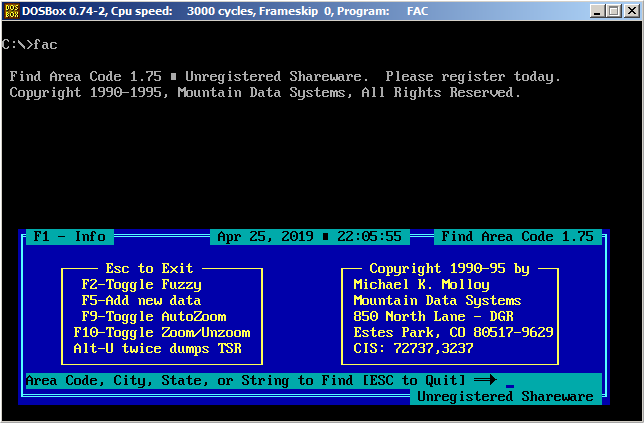Click the Unregistered Shareware status label
644x423 pixels.
505,397
